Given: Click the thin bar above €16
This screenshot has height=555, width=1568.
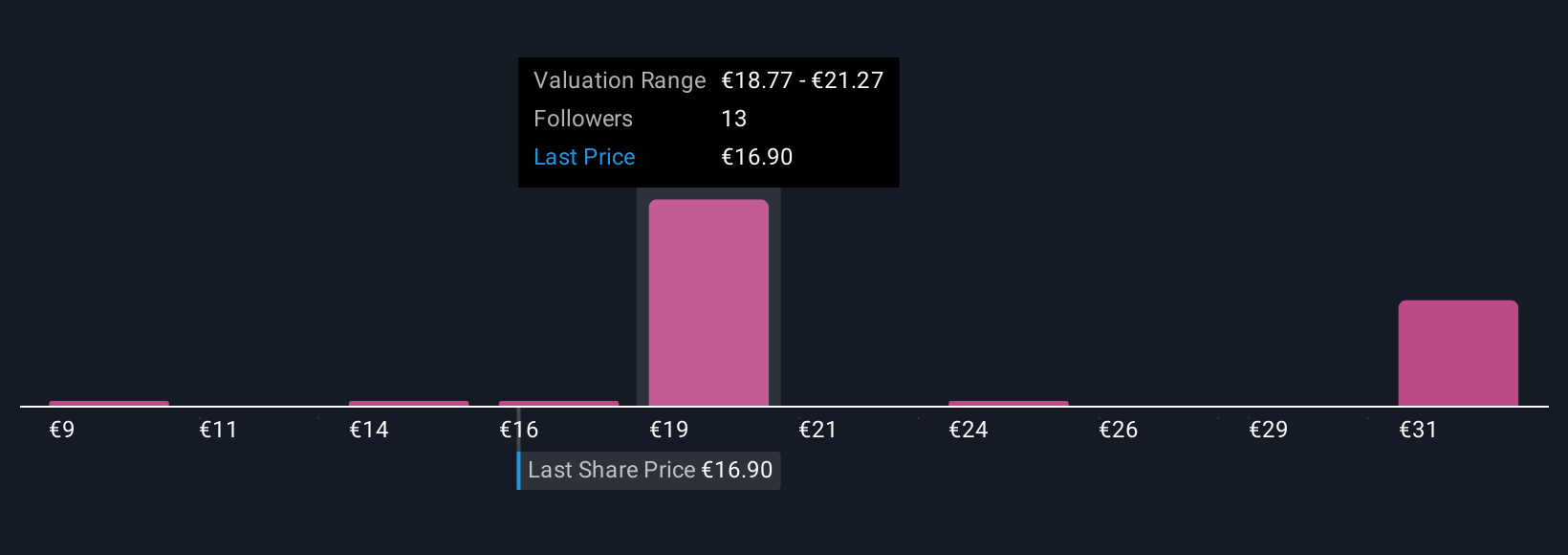Looking at the screenshot, I should (558, 403).
